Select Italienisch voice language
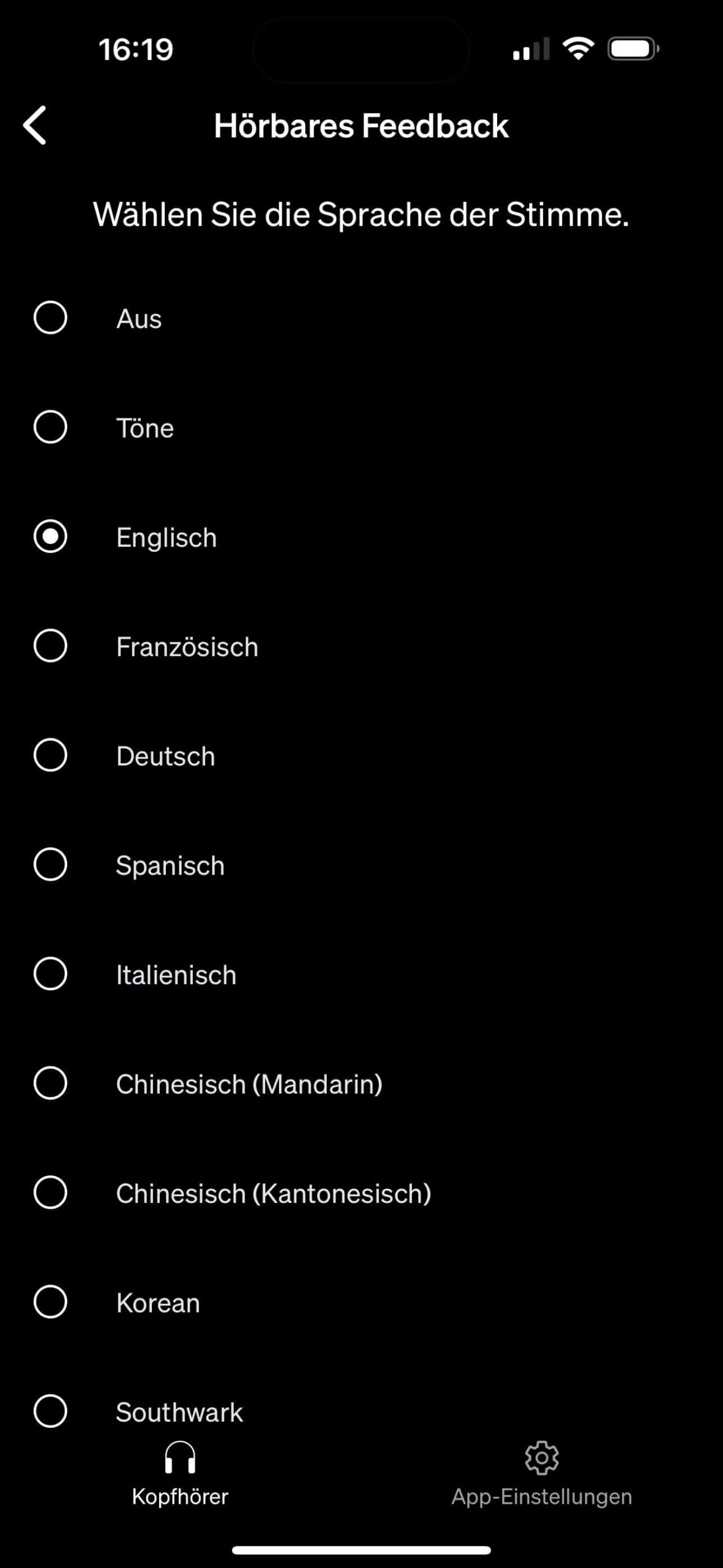 [x=50, y=974]
